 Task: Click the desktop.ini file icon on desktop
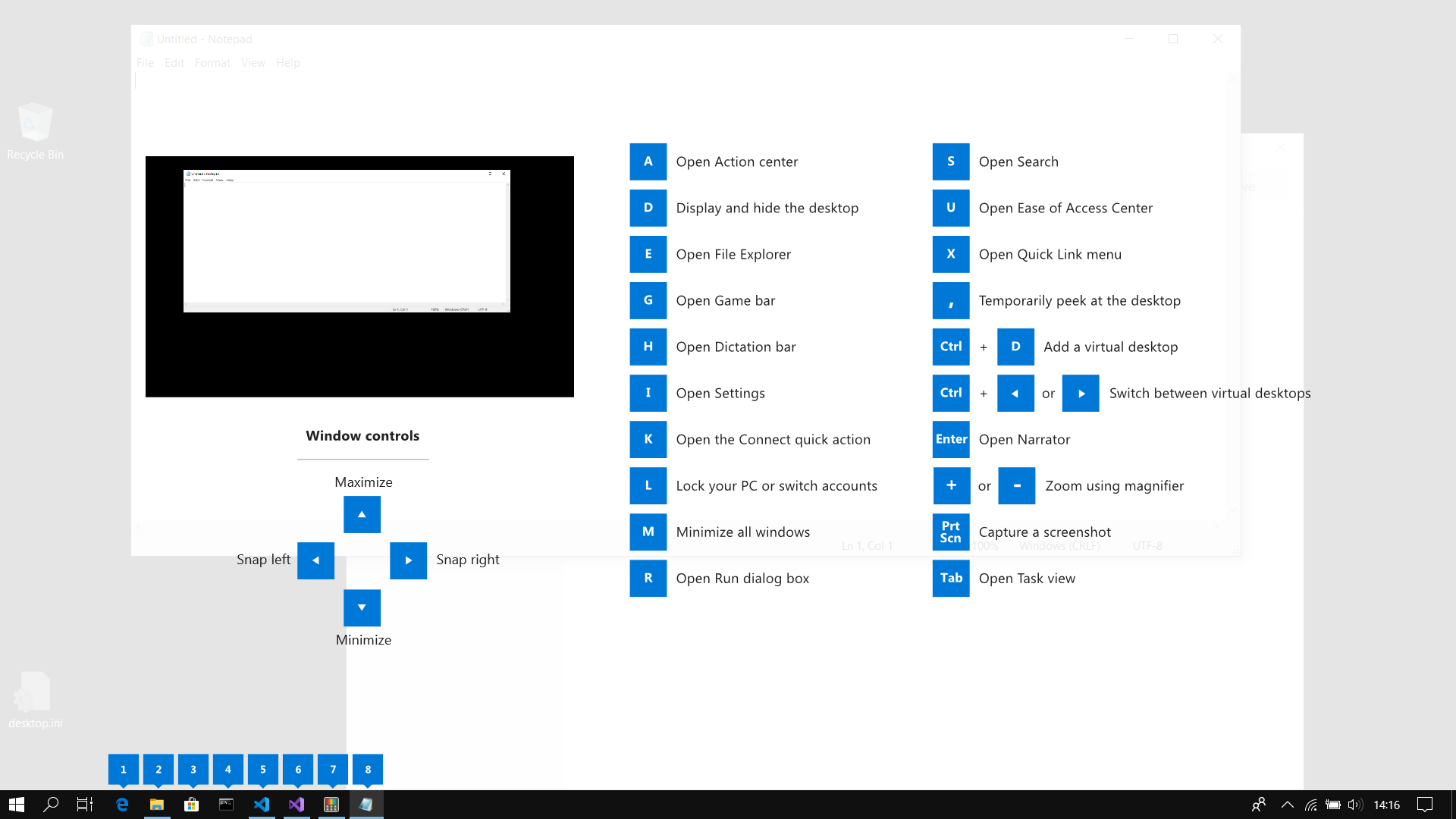pos(34,693)
